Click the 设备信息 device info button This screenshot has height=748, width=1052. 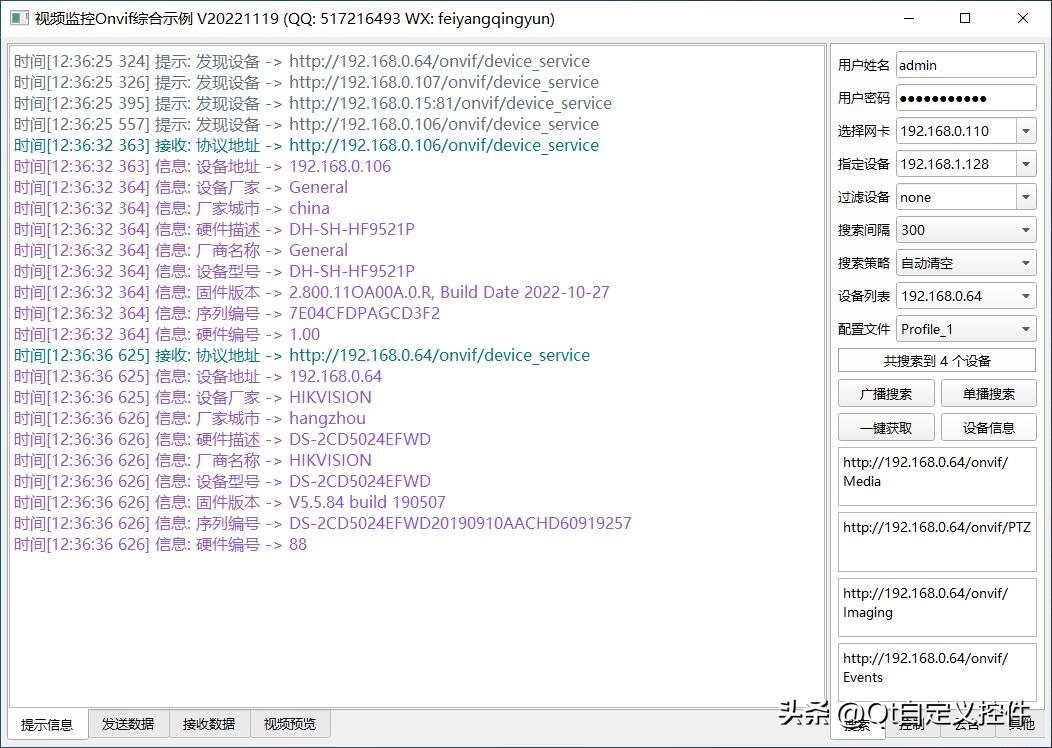point(988,427)
